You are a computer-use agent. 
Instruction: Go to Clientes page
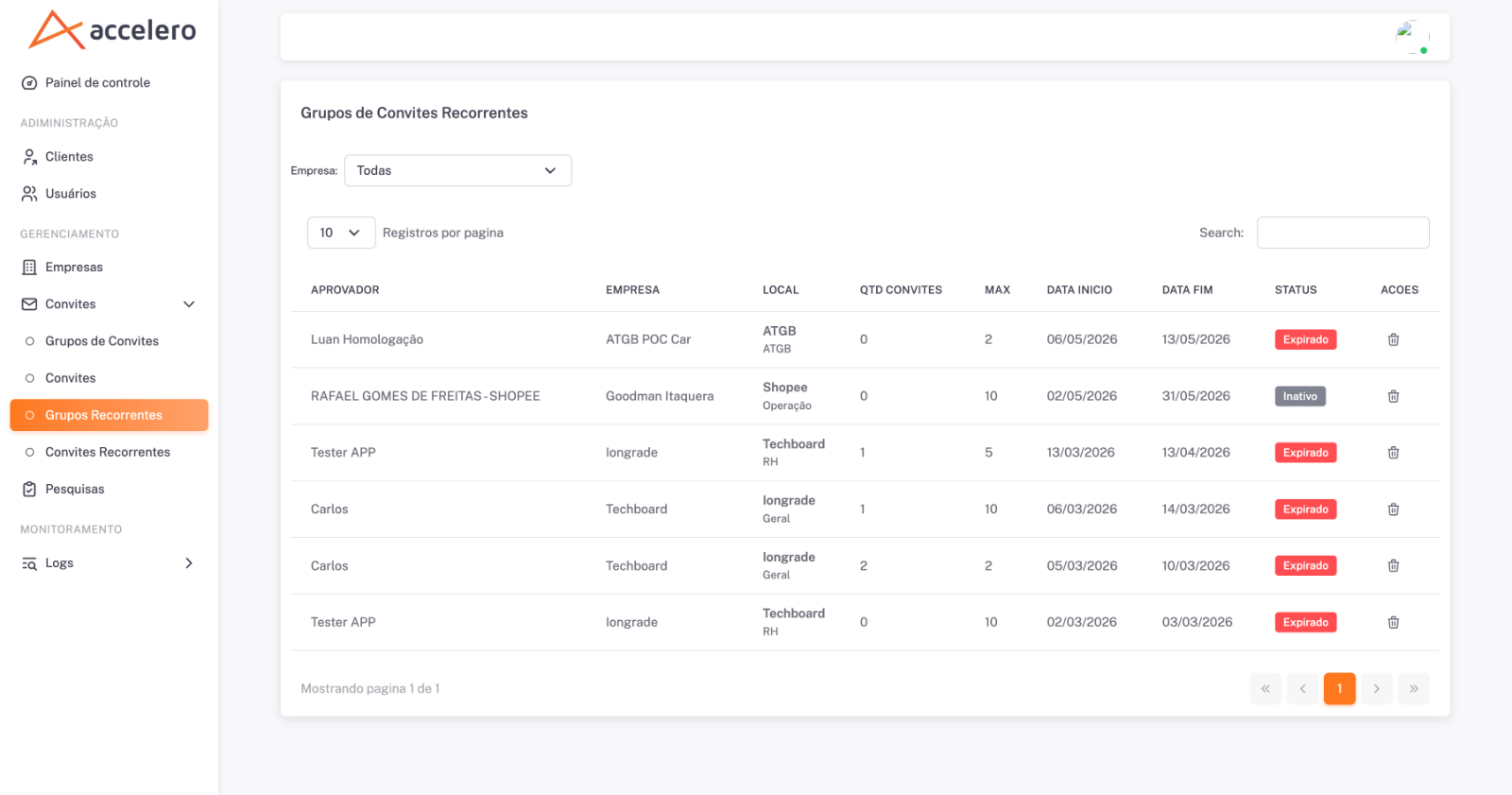coord(69,157)
